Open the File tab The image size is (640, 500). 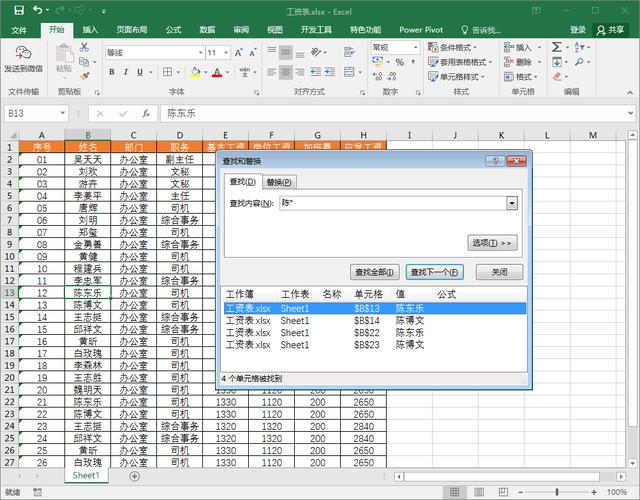pyautogui.click(x=19, y=30)
